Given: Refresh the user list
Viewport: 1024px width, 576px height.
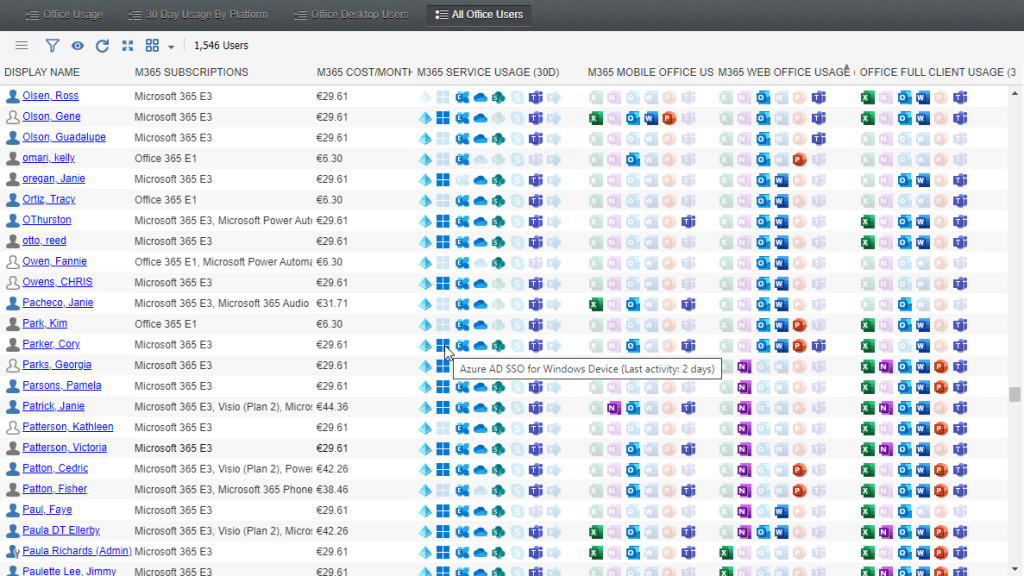Looking at the screenshot, I should [102, 46].
